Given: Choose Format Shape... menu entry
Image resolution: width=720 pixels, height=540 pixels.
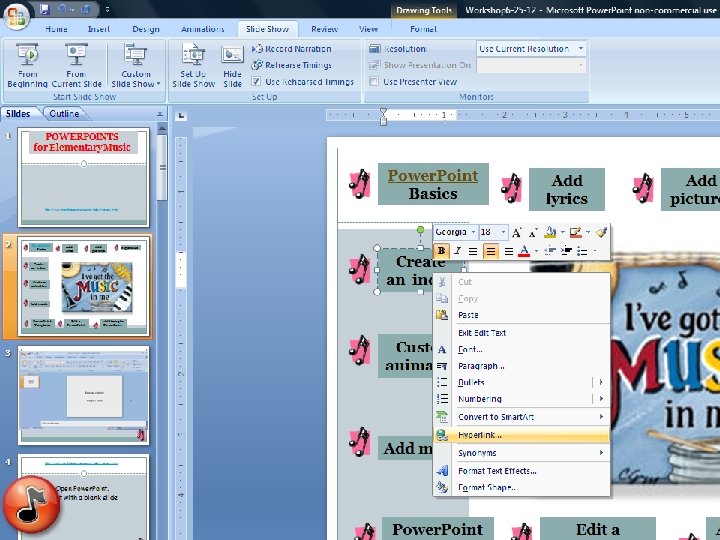Looking at the screenshot, I should (521, 487).
